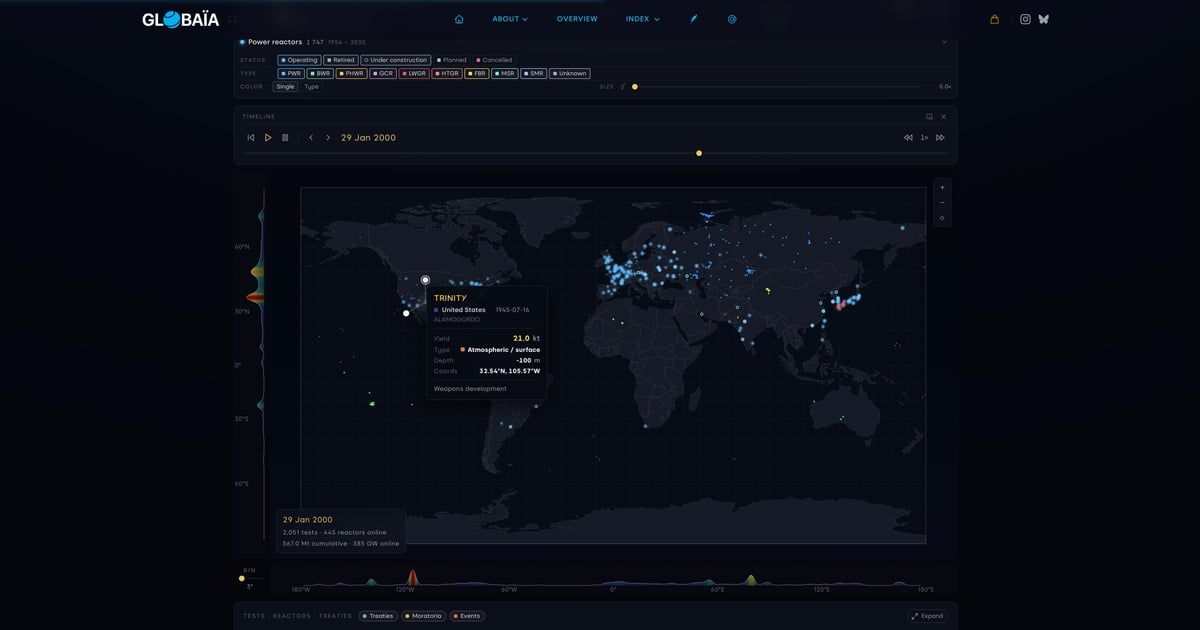This screenshot has height=630, width=1200.
Task: Click the 1x speed indicator
Action: [x=925, y=138]
